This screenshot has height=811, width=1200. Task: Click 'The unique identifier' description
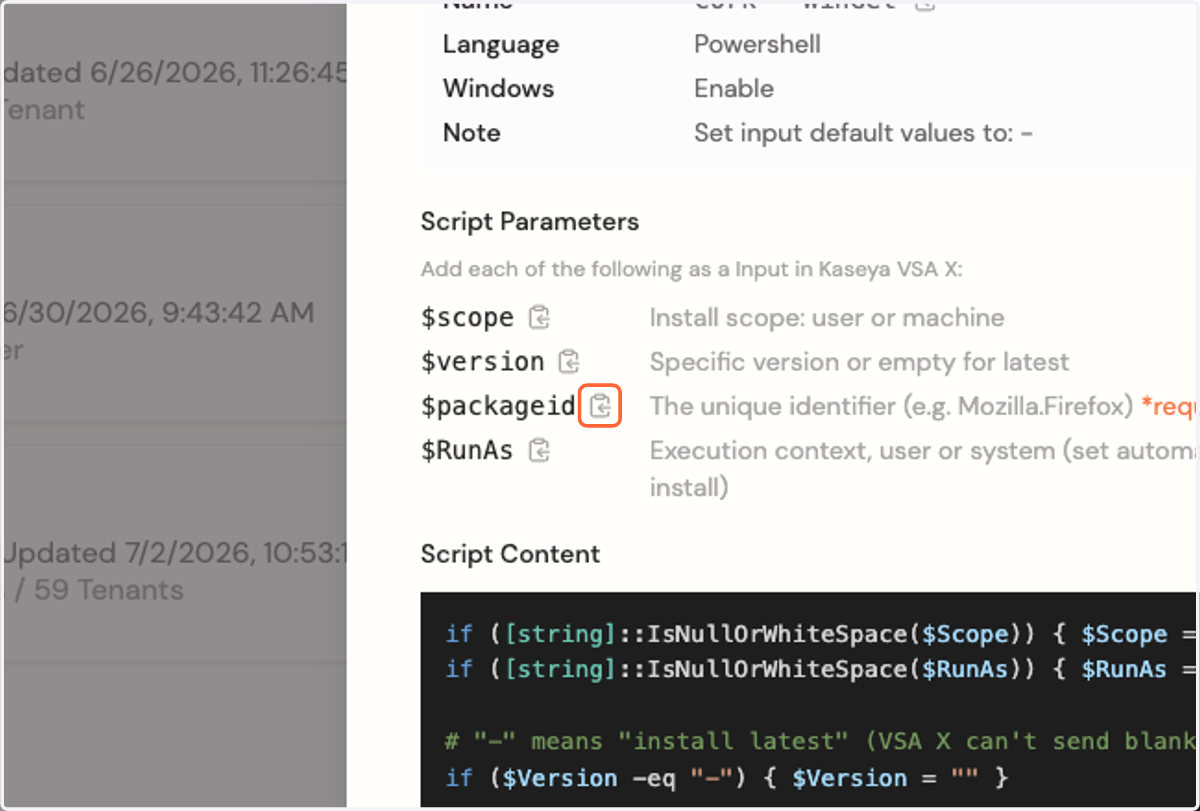(x=891, y=406)
